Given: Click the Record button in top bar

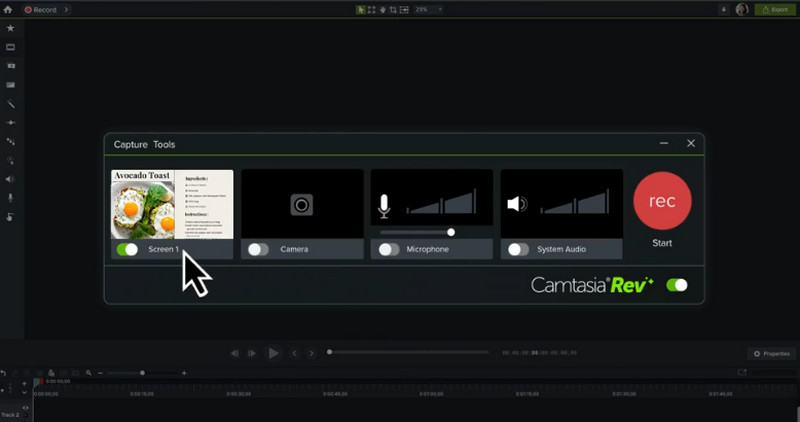Looking at the screenshot, I should (41, 10).
